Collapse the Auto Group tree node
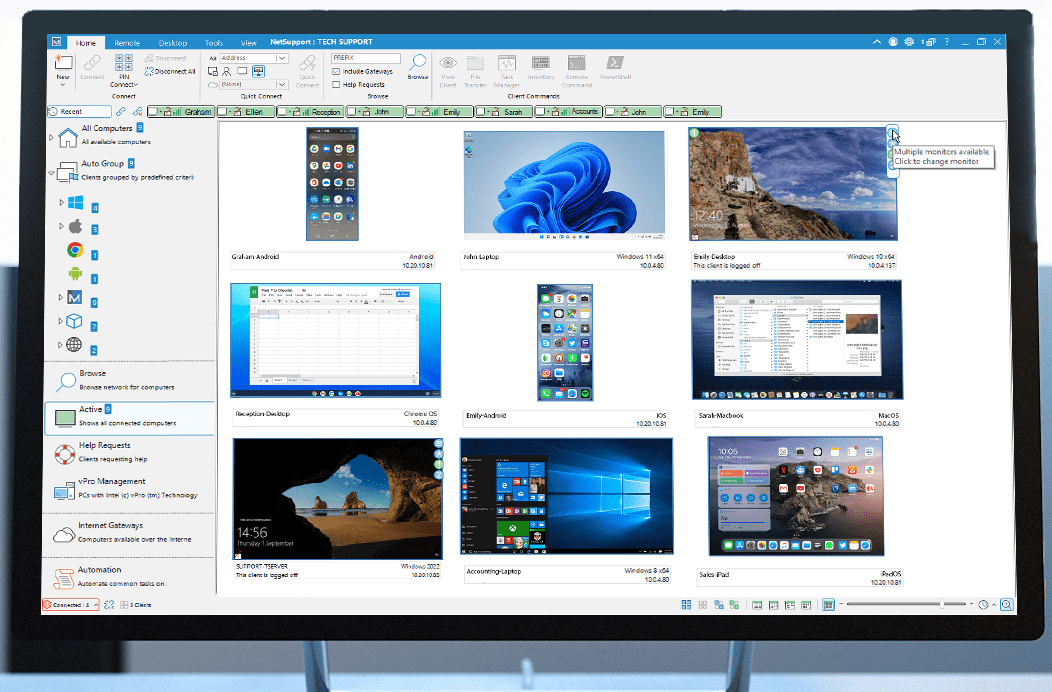 click(52, 173)
